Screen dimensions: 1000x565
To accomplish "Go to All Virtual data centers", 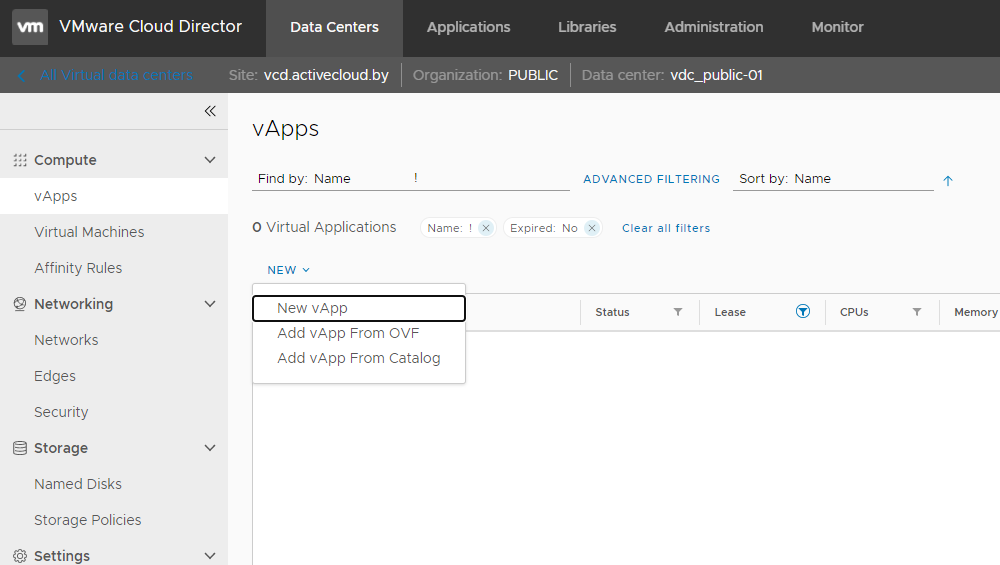I will coord(116,75).
